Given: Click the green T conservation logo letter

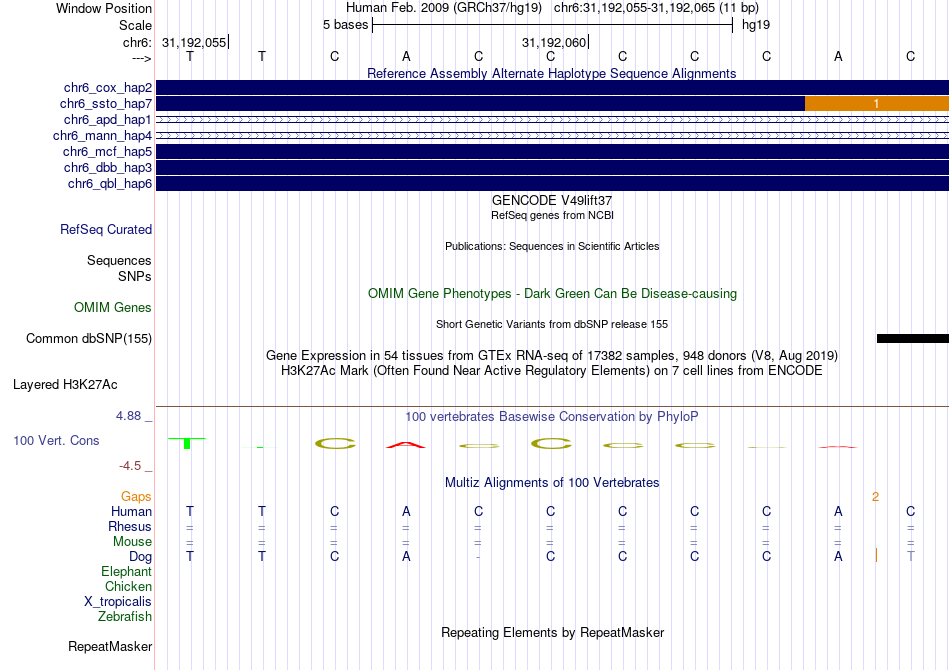Looking at the screenshot, I should pos(187,443).
